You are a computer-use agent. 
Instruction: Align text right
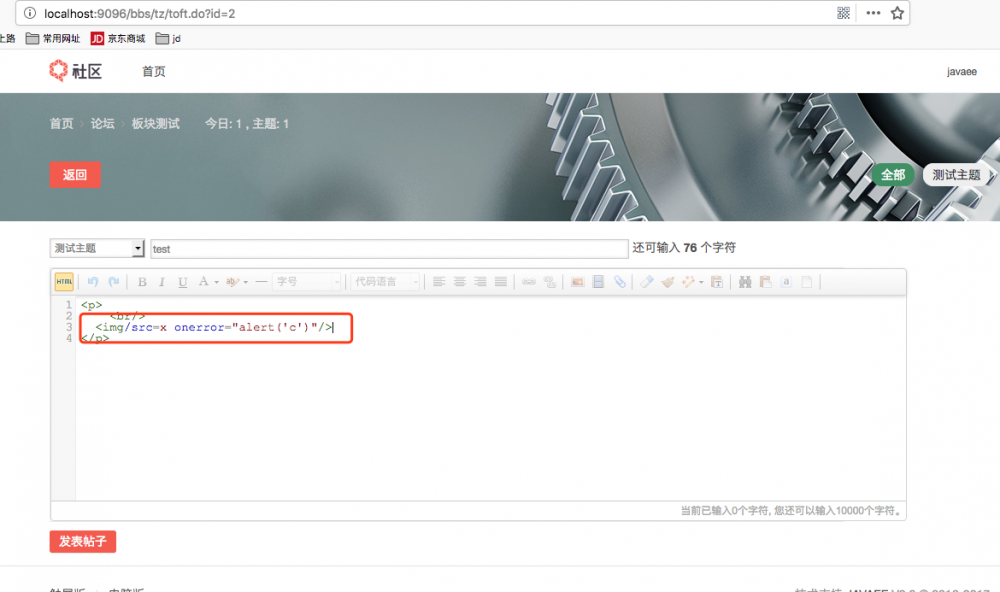pyautogui.click(x=480, y=282)
